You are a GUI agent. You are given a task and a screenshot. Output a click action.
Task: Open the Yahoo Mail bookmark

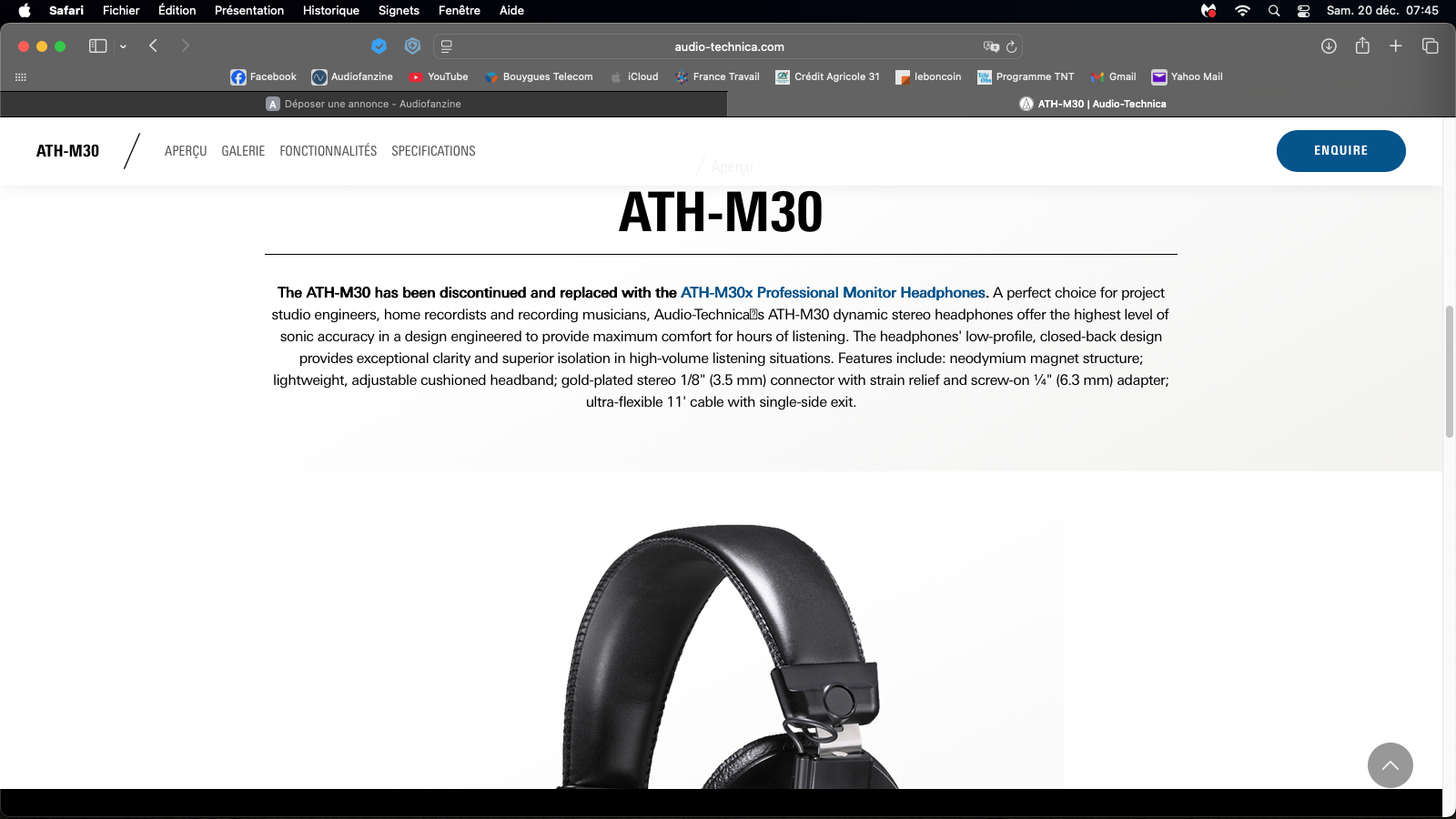click(x=1187, y=77)
